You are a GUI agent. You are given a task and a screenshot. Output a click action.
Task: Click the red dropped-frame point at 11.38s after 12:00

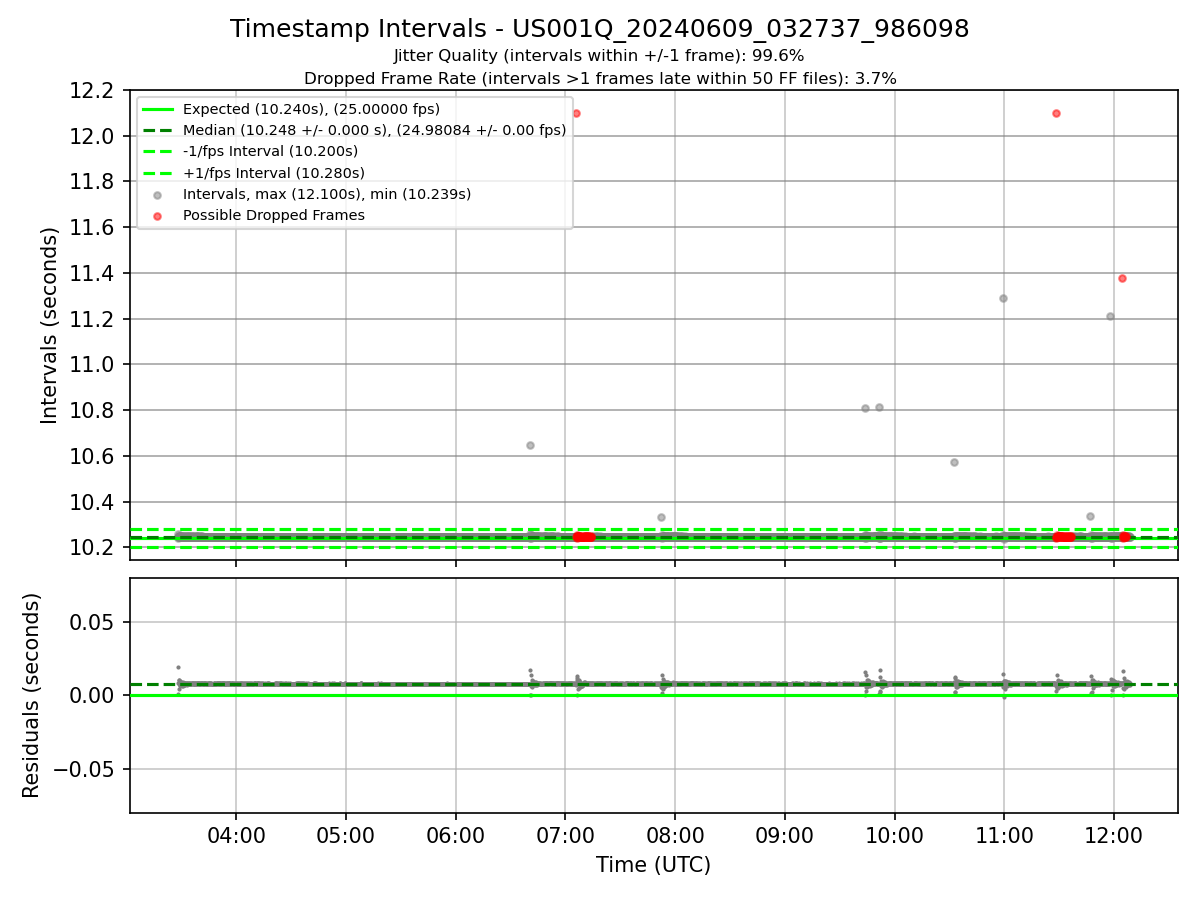1122,278
